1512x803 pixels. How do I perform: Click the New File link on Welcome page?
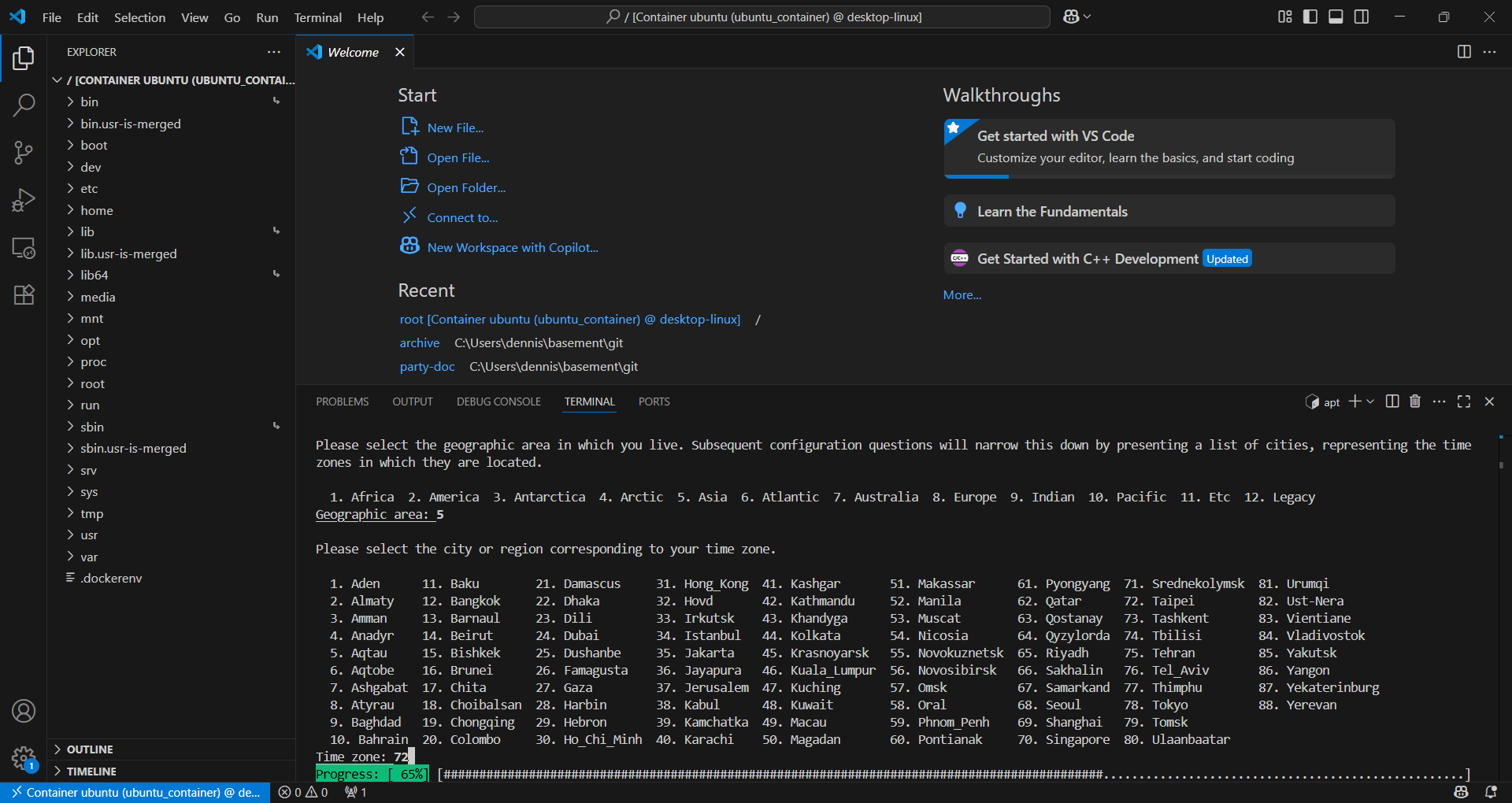click(x=455, y=127)
